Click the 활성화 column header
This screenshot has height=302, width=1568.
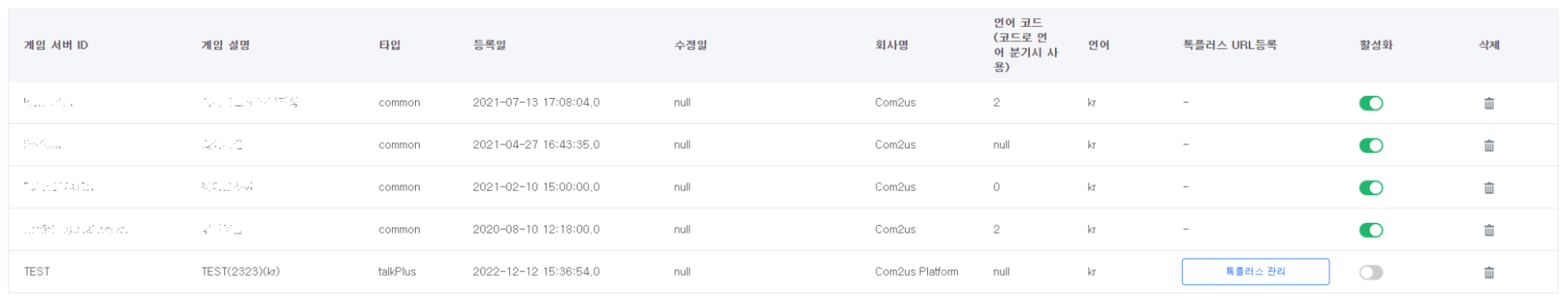1376,45
